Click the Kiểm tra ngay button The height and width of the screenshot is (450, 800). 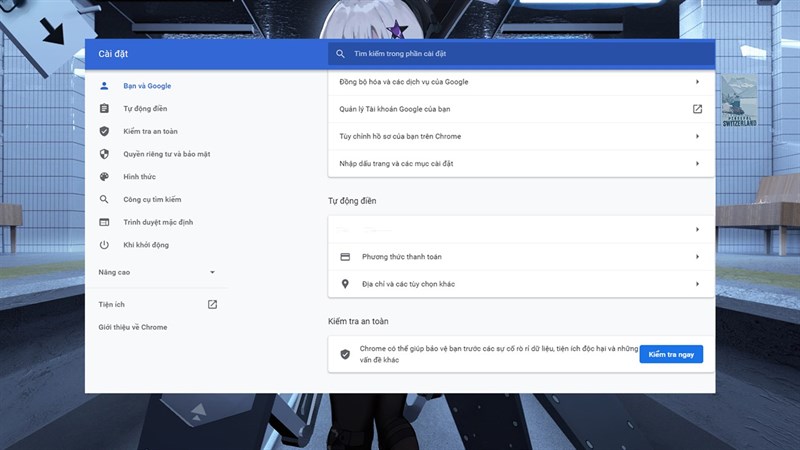(671, 354)
